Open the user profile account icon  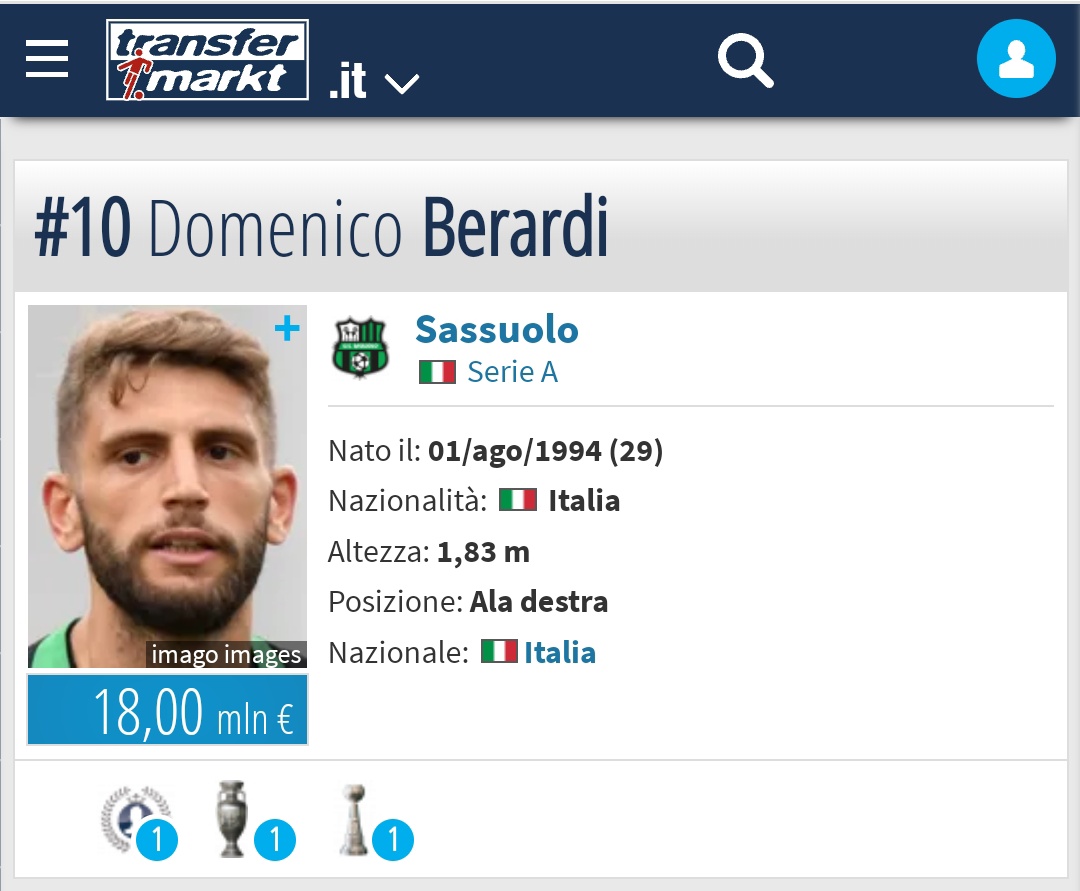[x=1016, y=59]
